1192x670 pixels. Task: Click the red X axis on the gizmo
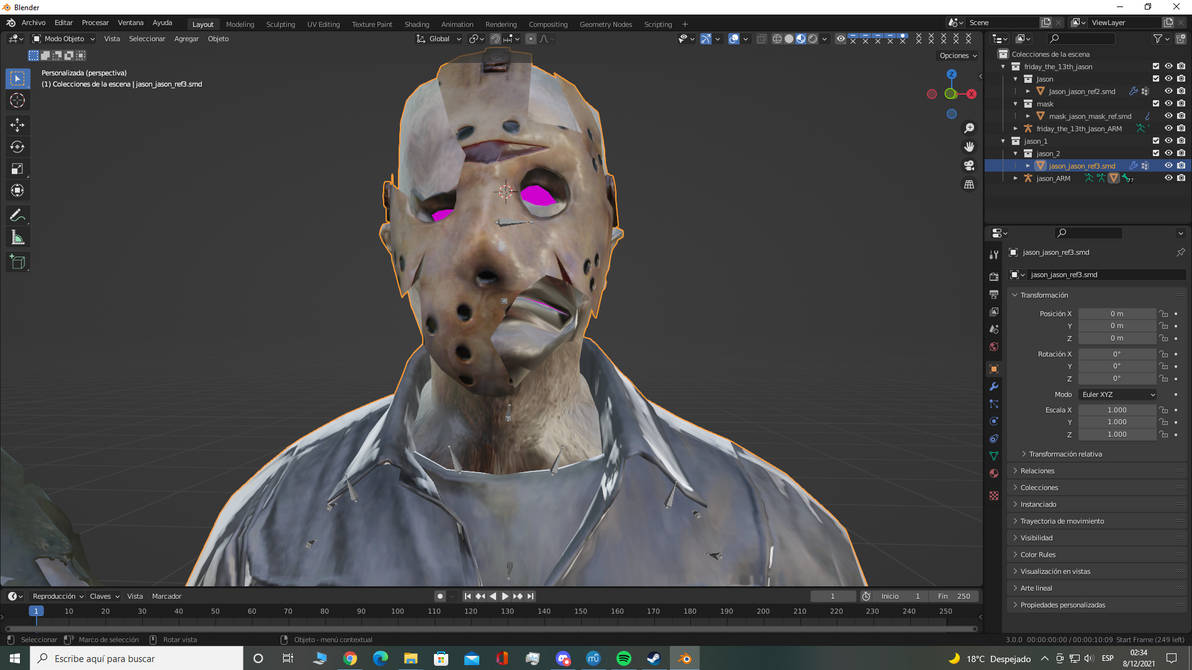tap(971, 94)
